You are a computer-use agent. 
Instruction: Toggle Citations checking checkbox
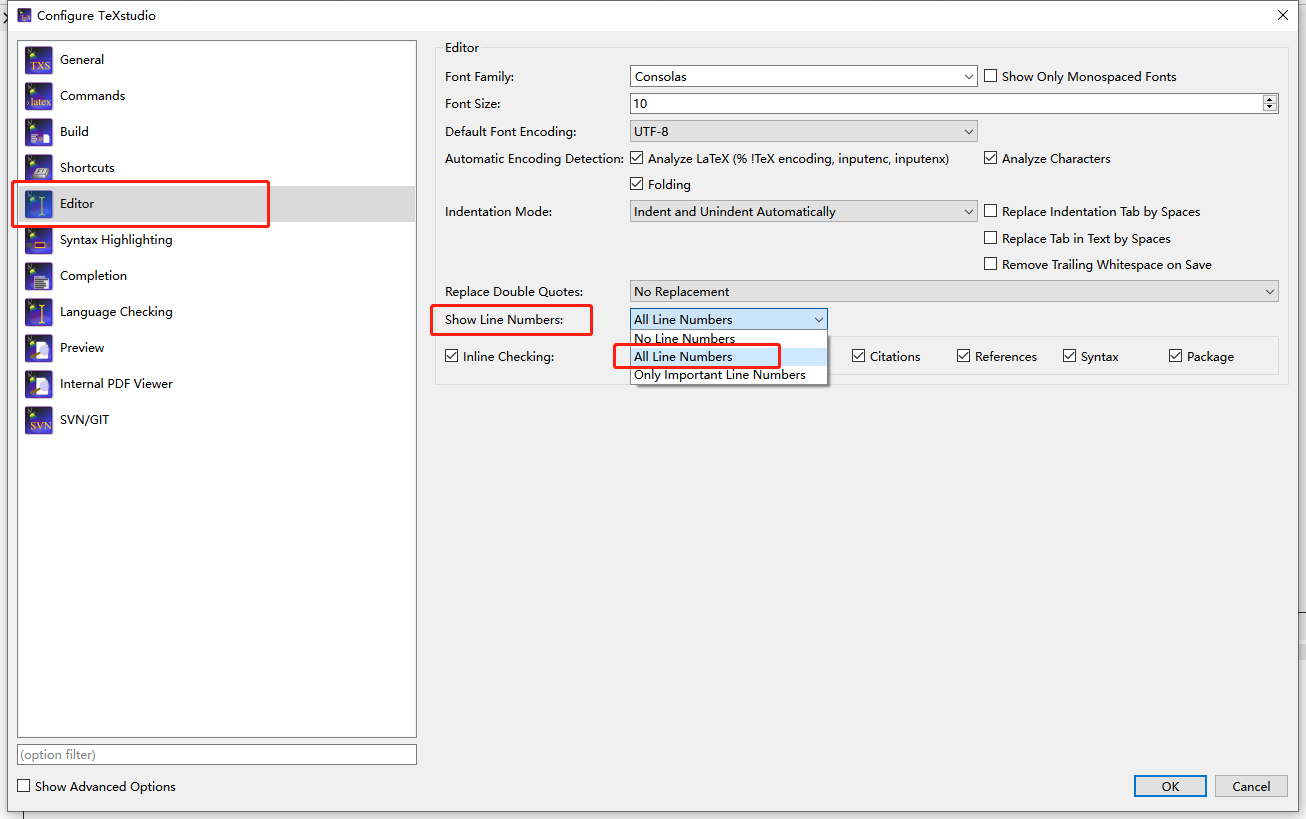[x=858, y=356]
